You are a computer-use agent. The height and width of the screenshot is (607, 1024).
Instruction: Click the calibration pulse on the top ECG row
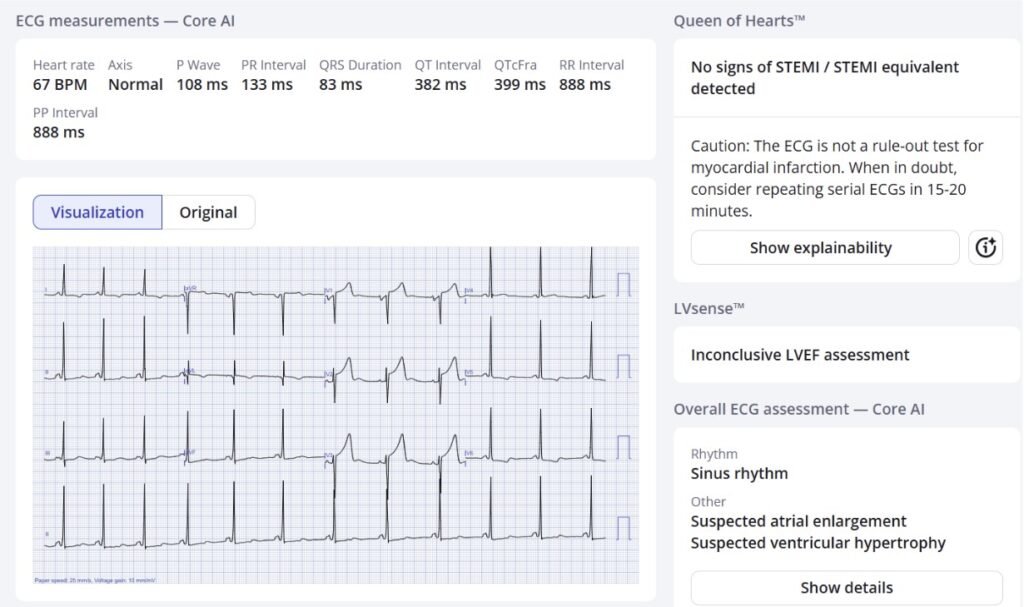(x=624, y=285)
